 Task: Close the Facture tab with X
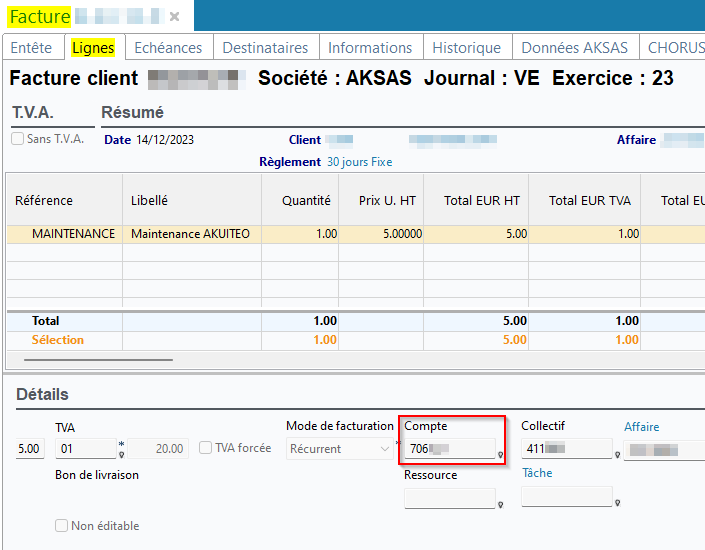tap(174, 17)
